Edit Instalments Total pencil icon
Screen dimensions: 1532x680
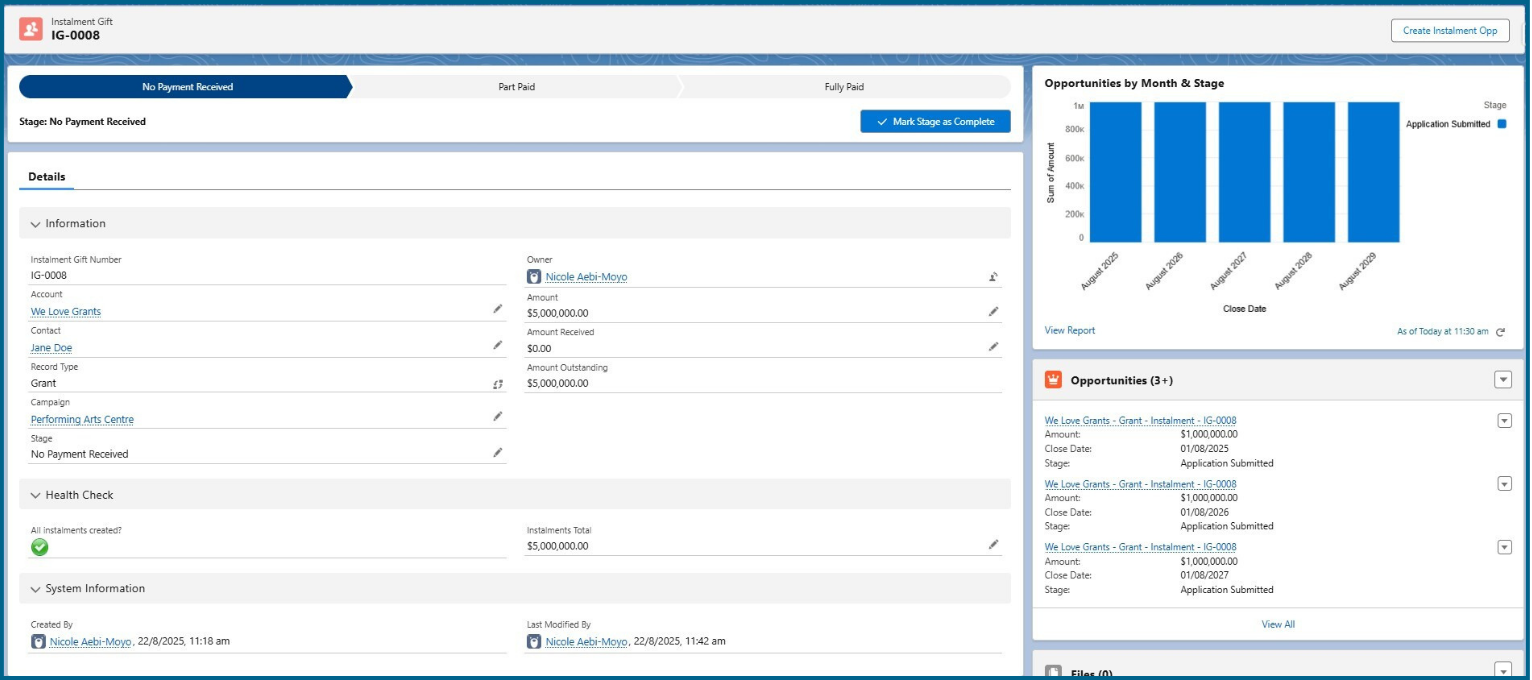tap(993, 545)
